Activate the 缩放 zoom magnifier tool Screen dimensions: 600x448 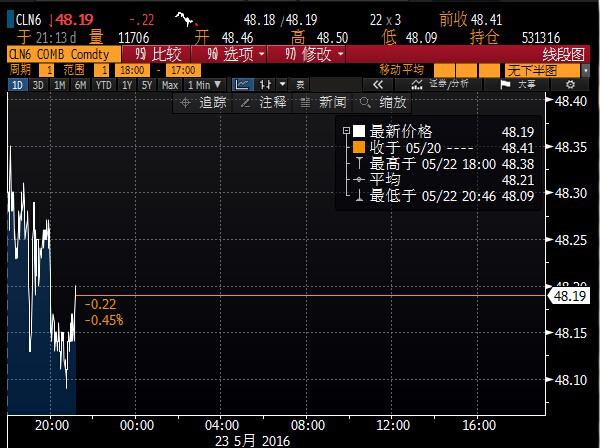pyautogui.click(x=384, y=102)
